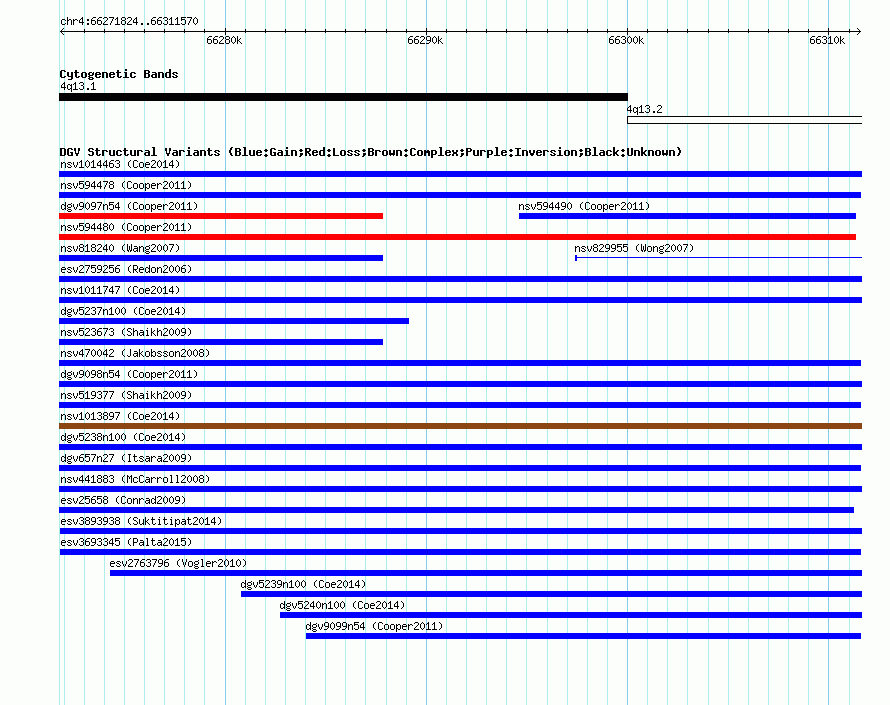The height and width of the screenshot is (705, 890).
Task: Select the nsv441883 (McCarroll2008) label
Action: [135, 480]
